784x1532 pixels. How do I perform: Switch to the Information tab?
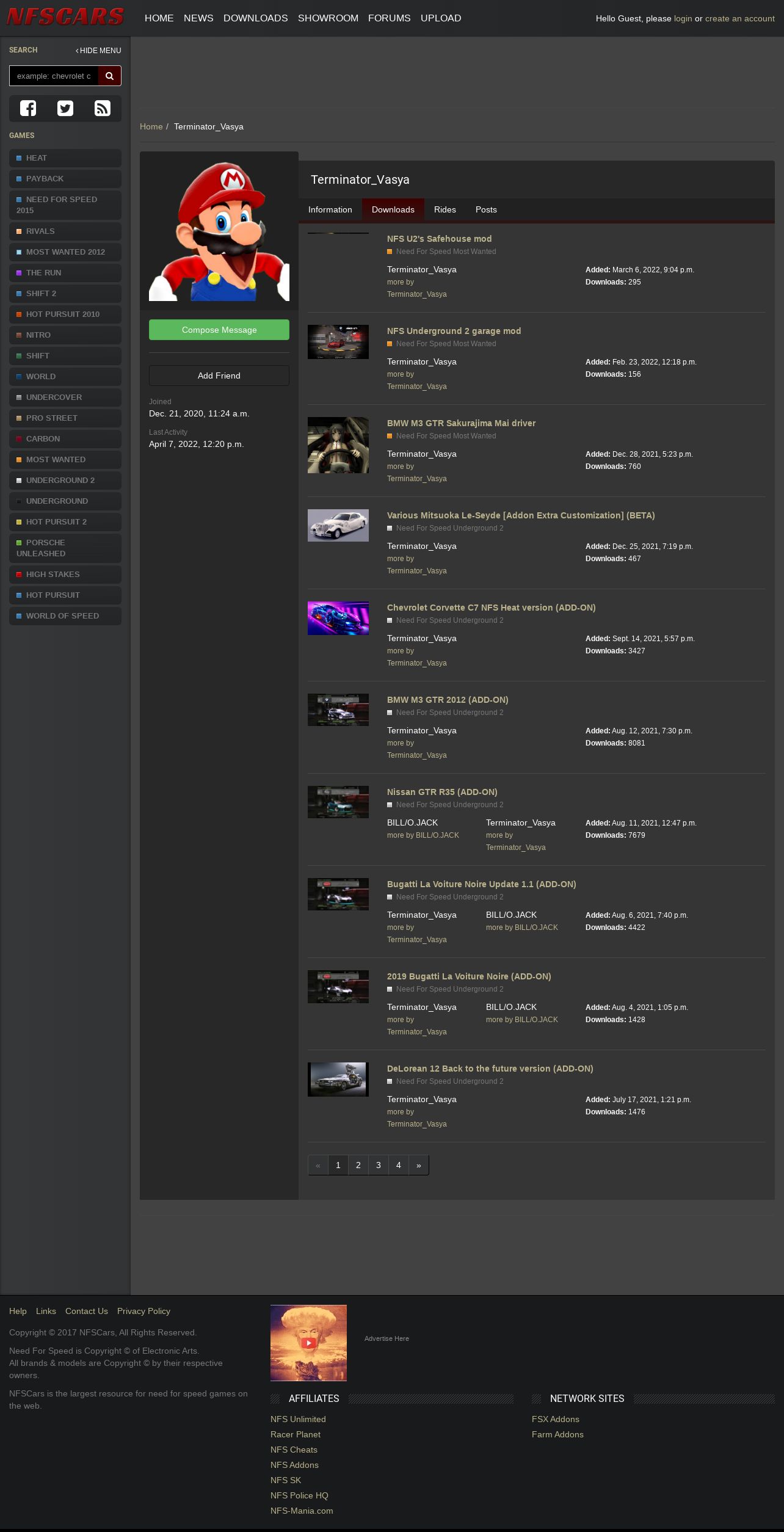[x=330, y=209]
